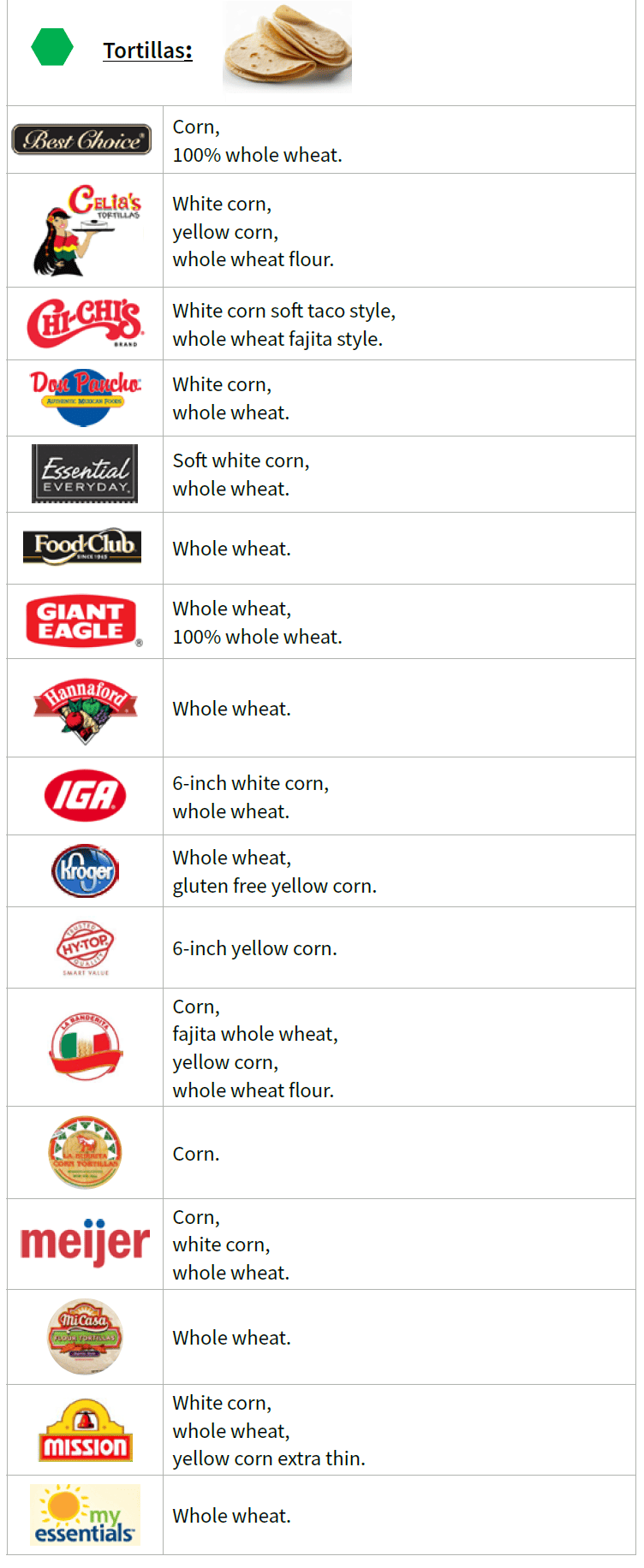Image resolution: width=644 pixels, height=1568 pixels.
Task: Click the red IGA logo
Action: pyautogui.click(x=85, y=796)
